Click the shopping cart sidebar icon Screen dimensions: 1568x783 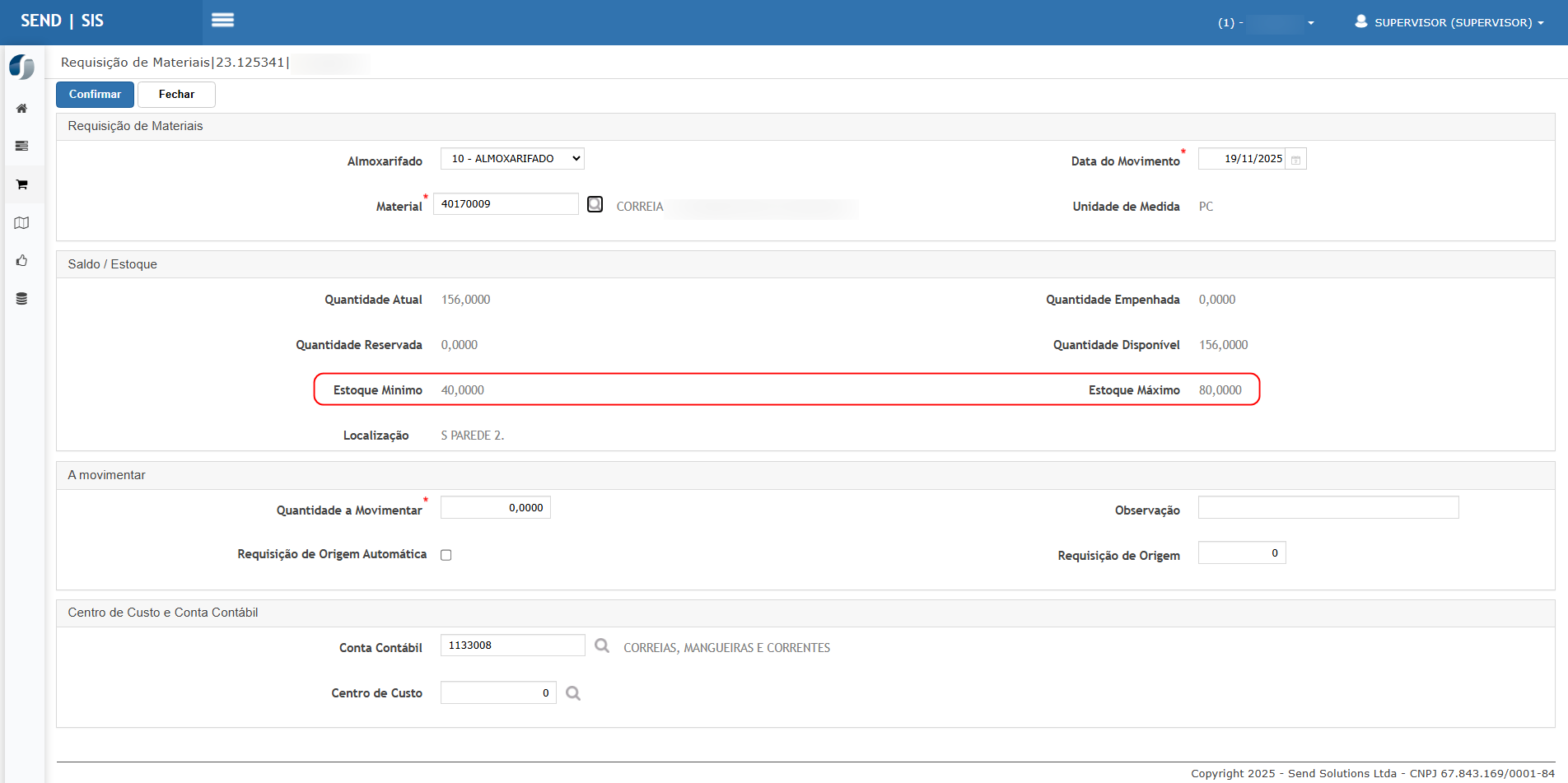click(22, 184)
